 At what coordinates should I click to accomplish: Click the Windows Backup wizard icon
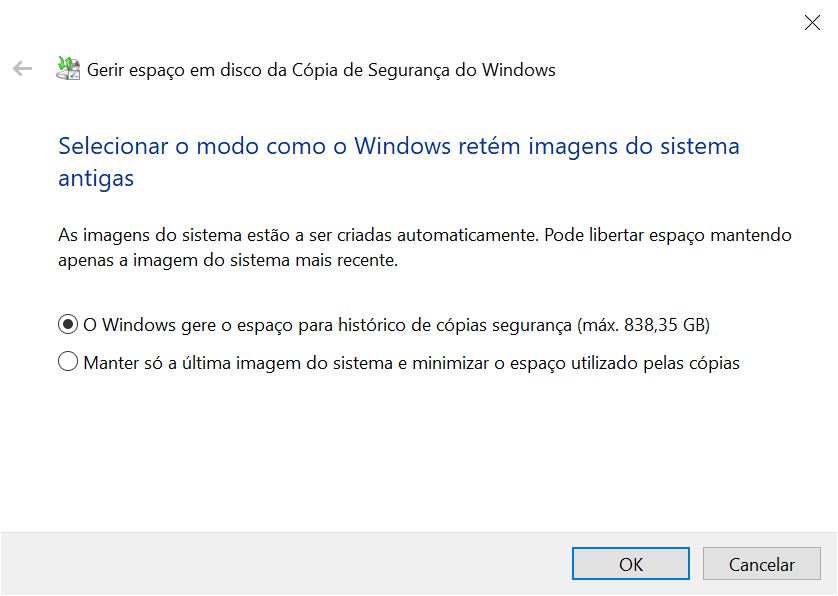[x=68, y=69]
